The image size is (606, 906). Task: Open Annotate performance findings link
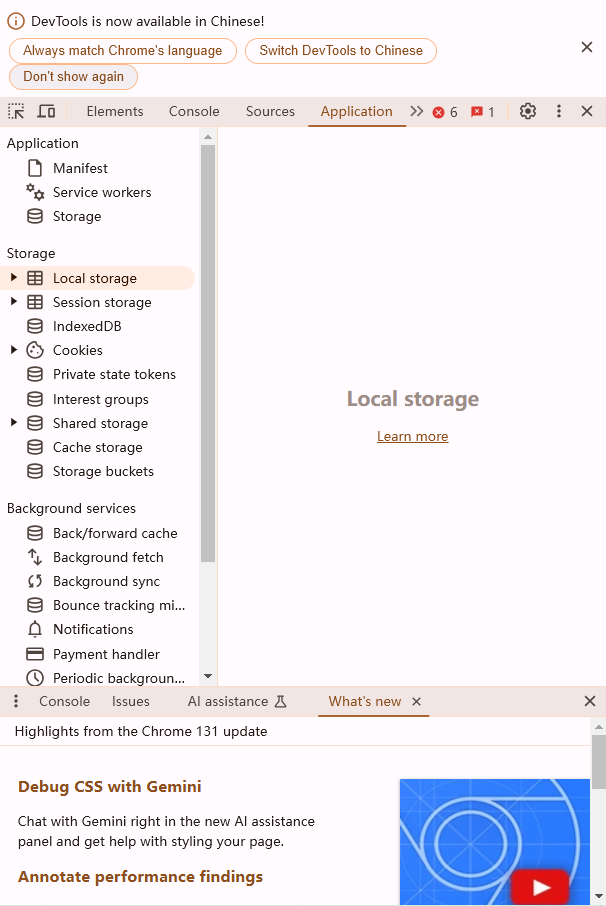[140, 877]
